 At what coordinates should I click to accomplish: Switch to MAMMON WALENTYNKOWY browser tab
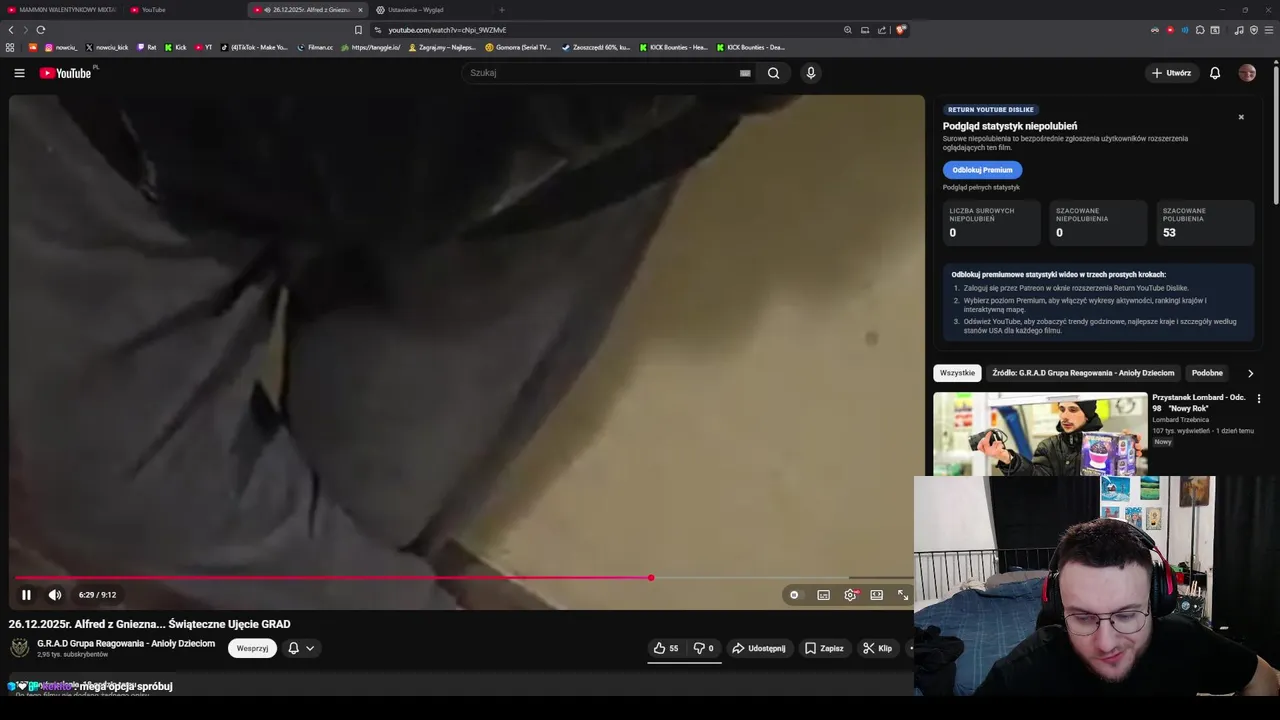coord(60,10)
